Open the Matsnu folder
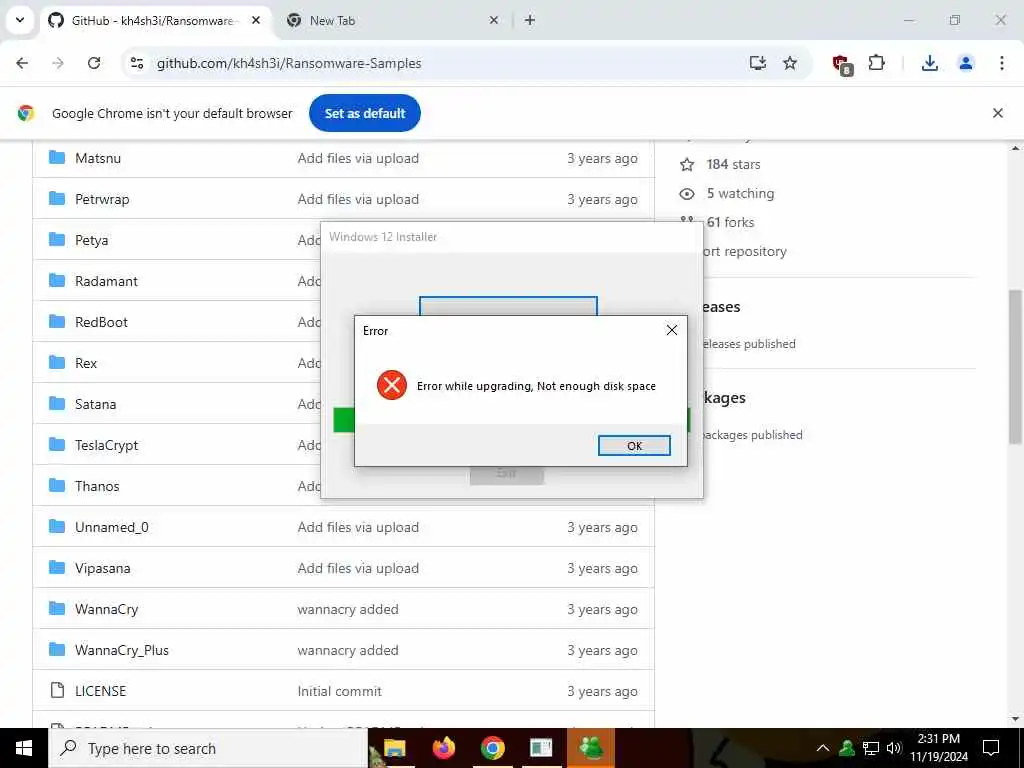Image resolution: width=1024 pixels, height=768 pixels. point(98,158)
